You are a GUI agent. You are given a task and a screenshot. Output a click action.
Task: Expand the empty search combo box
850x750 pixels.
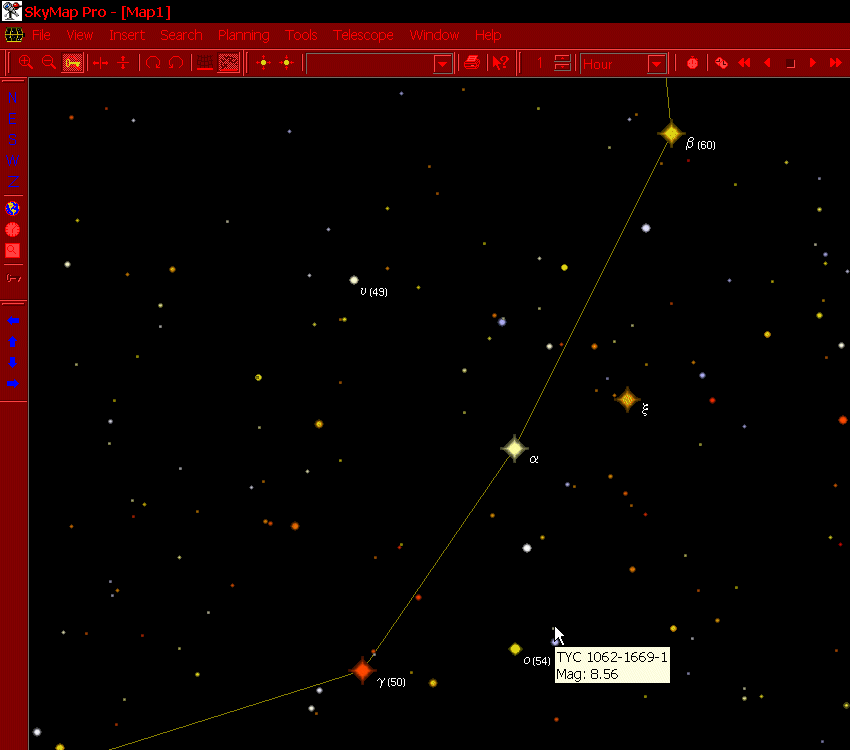tap(442, 64)
